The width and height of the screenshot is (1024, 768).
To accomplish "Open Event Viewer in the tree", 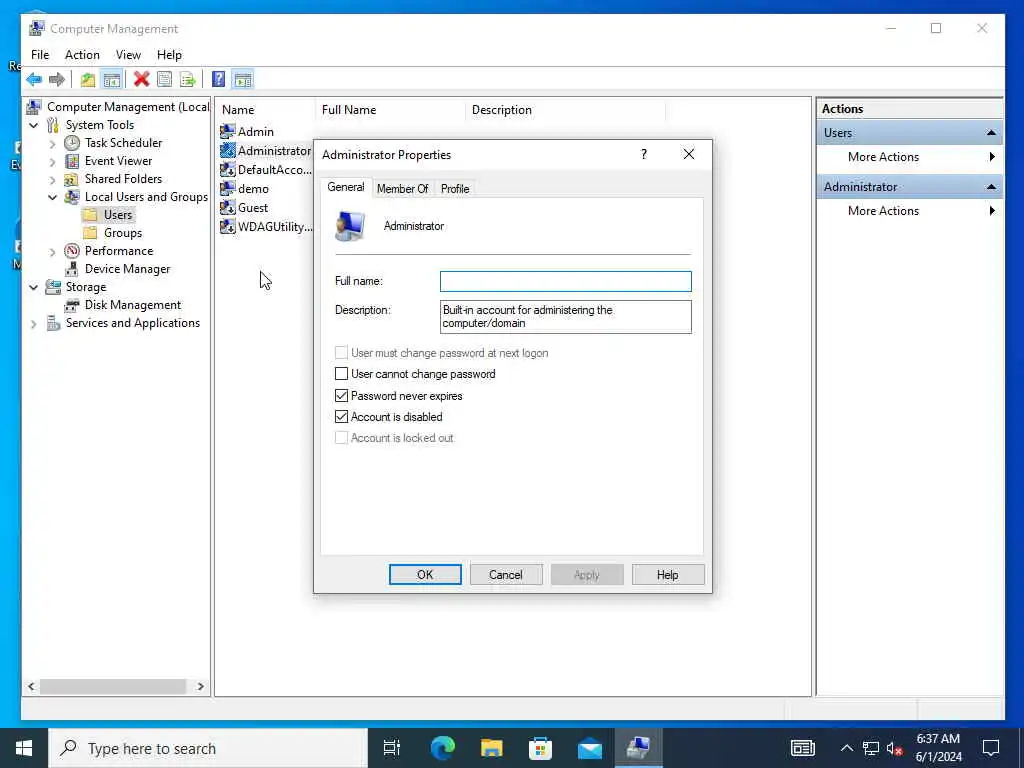I will (118, 161).
